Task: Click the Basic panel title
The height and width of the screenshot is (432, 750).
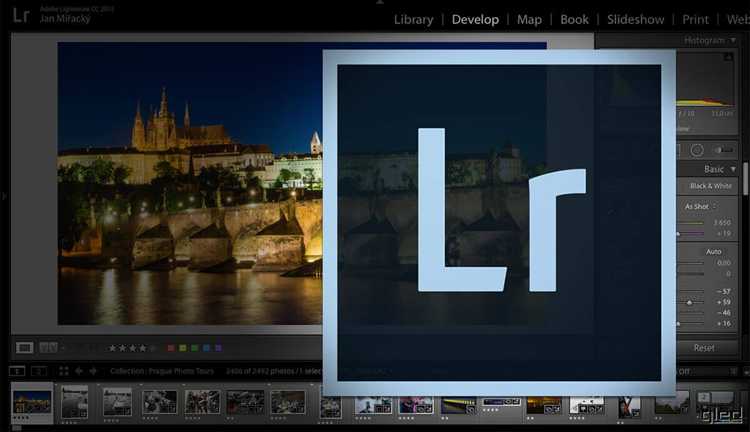Action: (714, 169)
